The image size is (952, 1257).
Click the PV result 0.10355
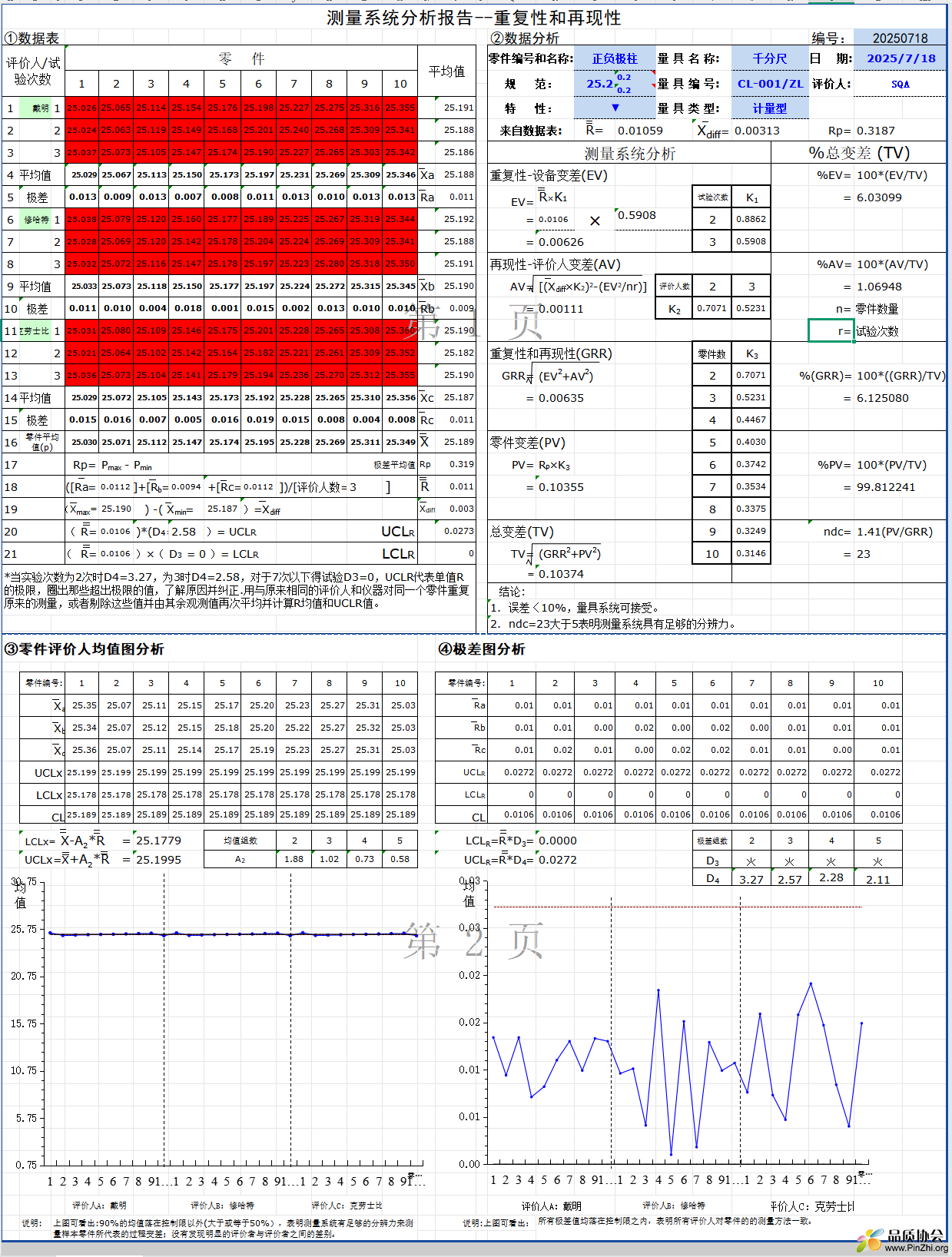(x=561, y=487)
